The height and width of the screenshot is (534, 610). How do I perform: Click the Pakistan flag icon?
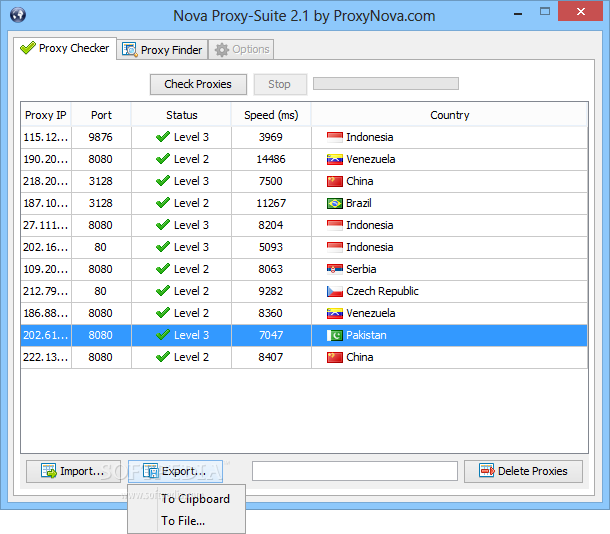335,335
